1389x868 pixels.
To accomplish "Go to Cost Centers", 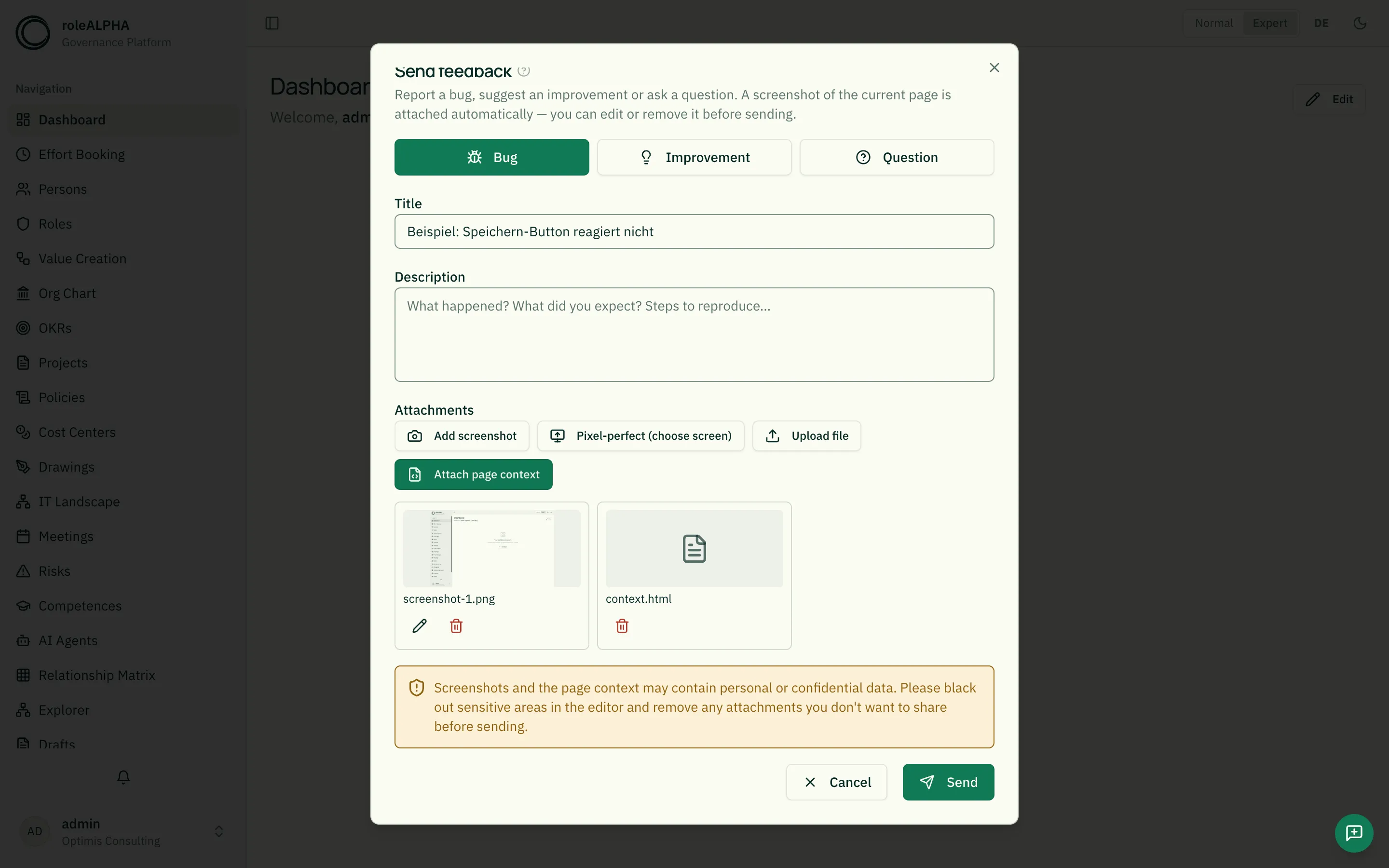I will pyautogui.click(x=123, y=432).
